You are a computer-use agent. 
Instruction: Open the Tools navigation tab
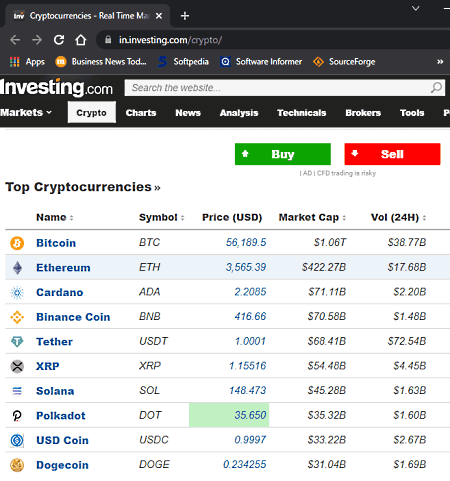click(x=412, y=113)
